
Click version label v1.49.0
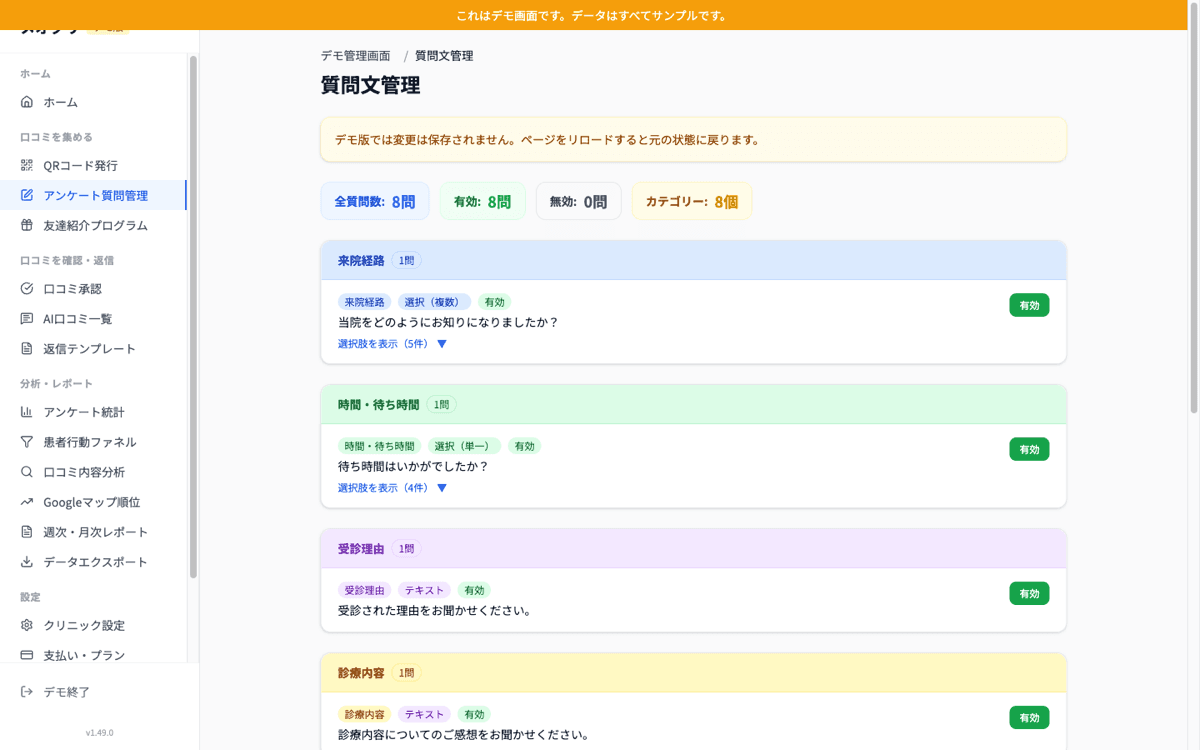pyautogui.click(x=99, y=733)
